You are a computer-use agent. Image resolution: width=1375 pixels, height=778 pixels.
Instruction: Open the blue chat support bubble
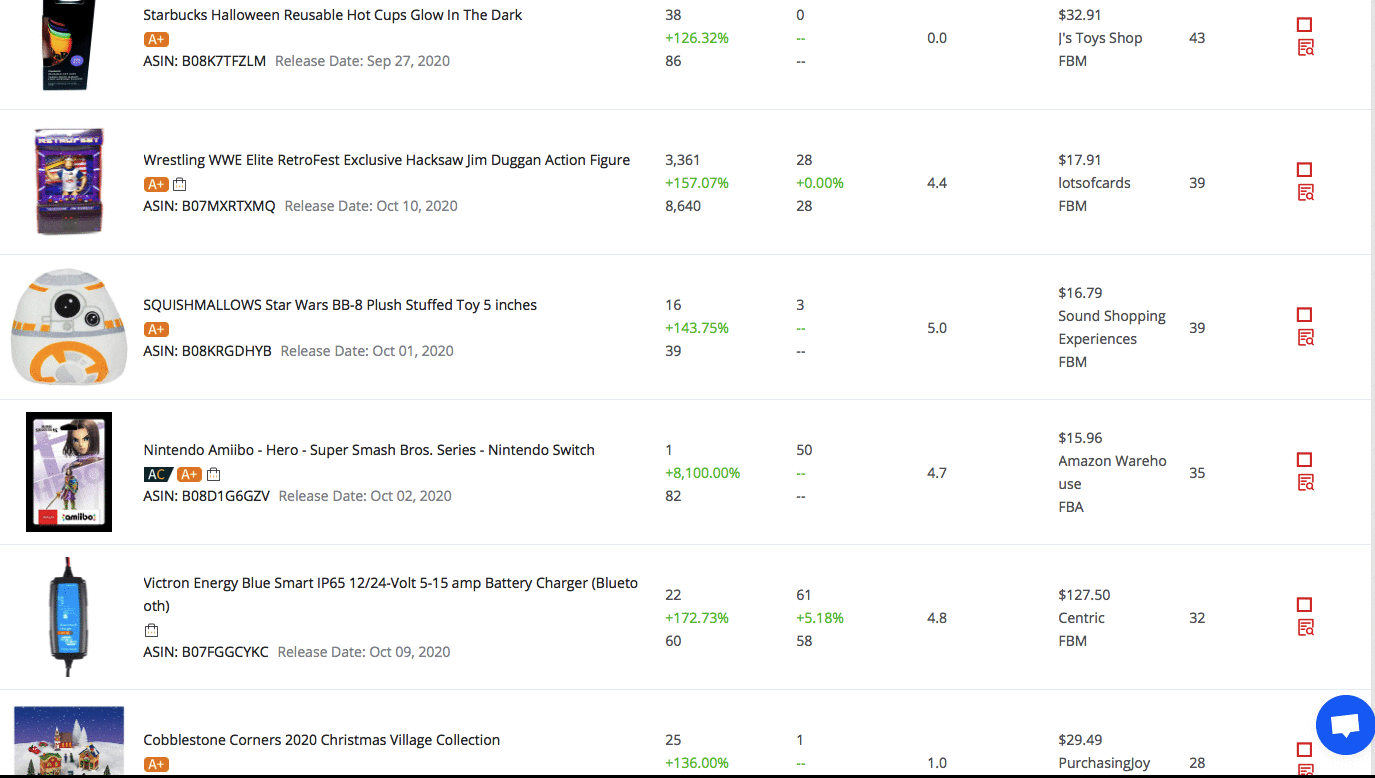tap(1346, 725)
